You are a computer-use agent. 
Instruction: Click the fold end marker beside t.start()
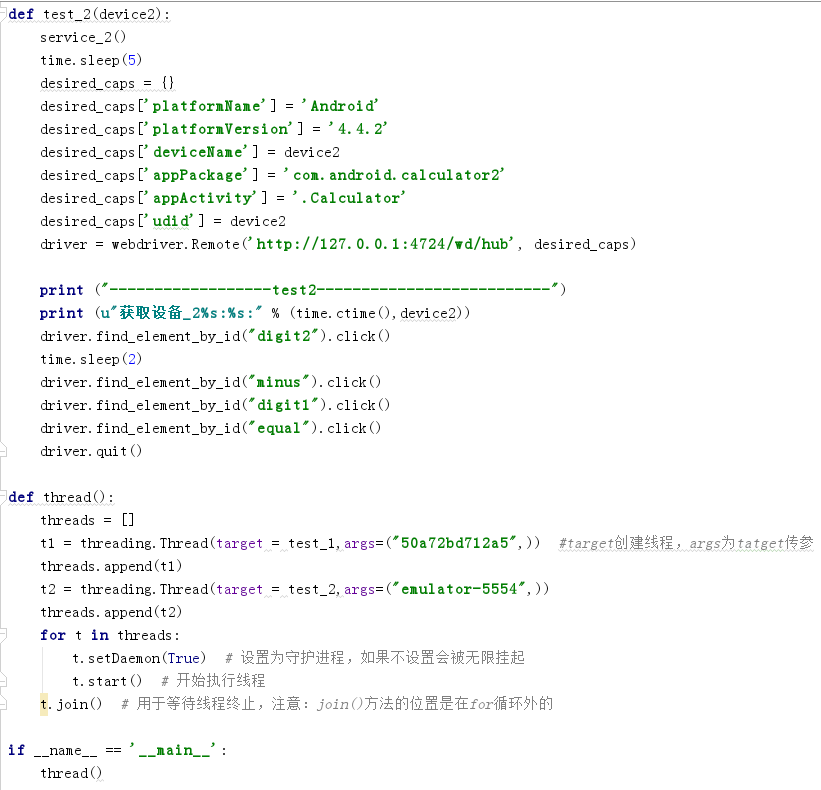coord(3,681)
